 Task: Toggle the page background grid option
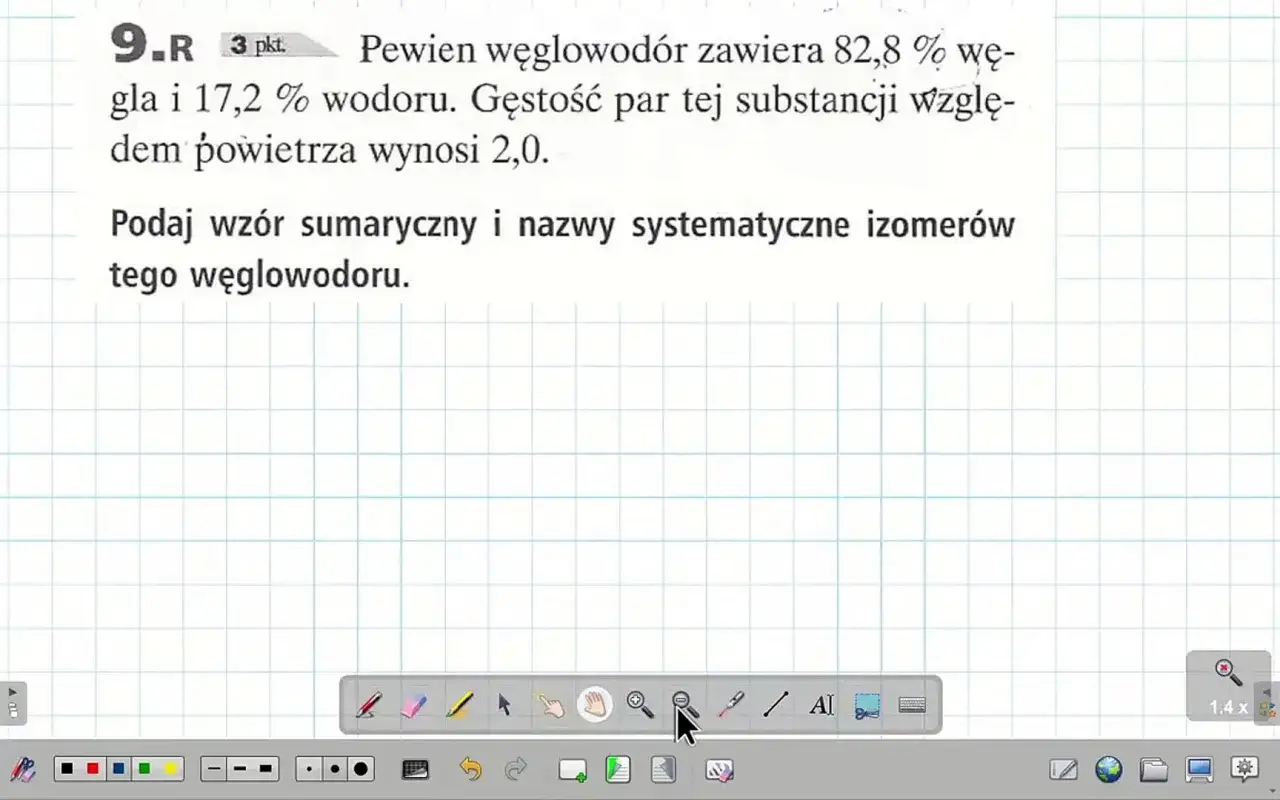[x=414, y=769]
